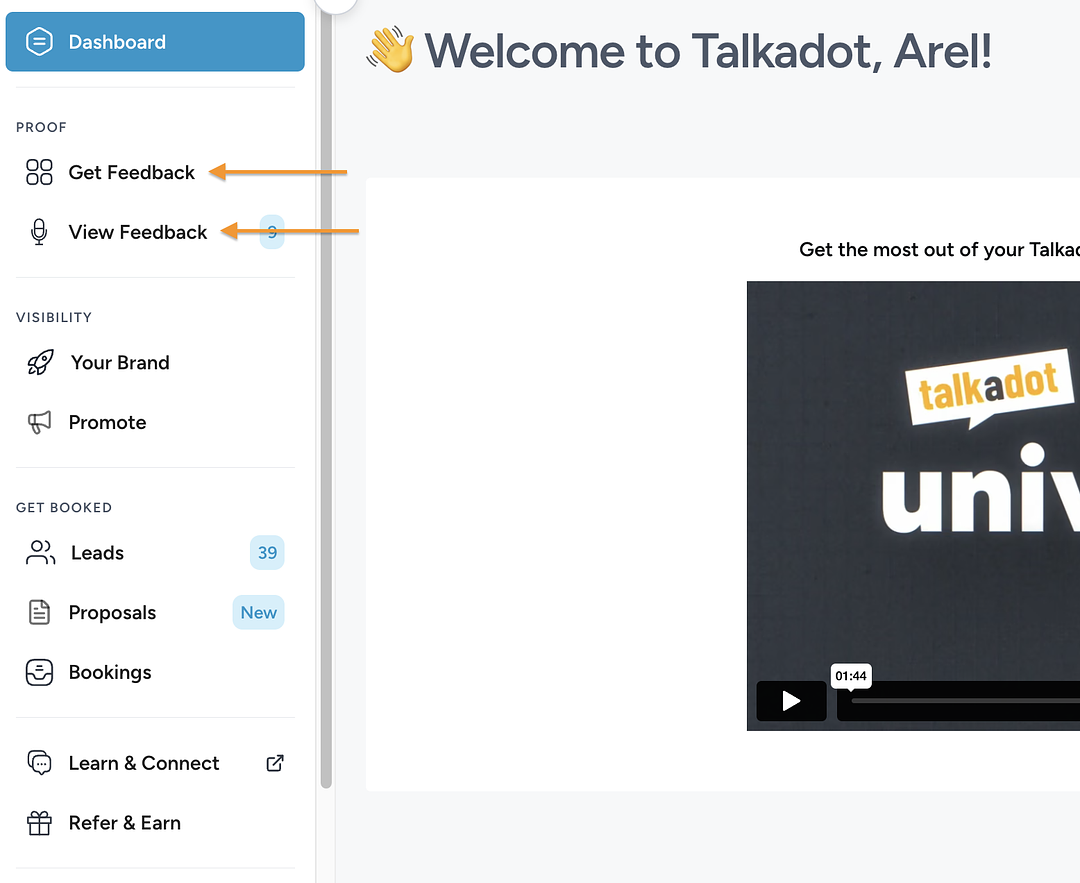The width and height of the screenshot is (1080, 883).
Task: Click the Refer & Earn gift icon
Action: (x=39, y=823)
